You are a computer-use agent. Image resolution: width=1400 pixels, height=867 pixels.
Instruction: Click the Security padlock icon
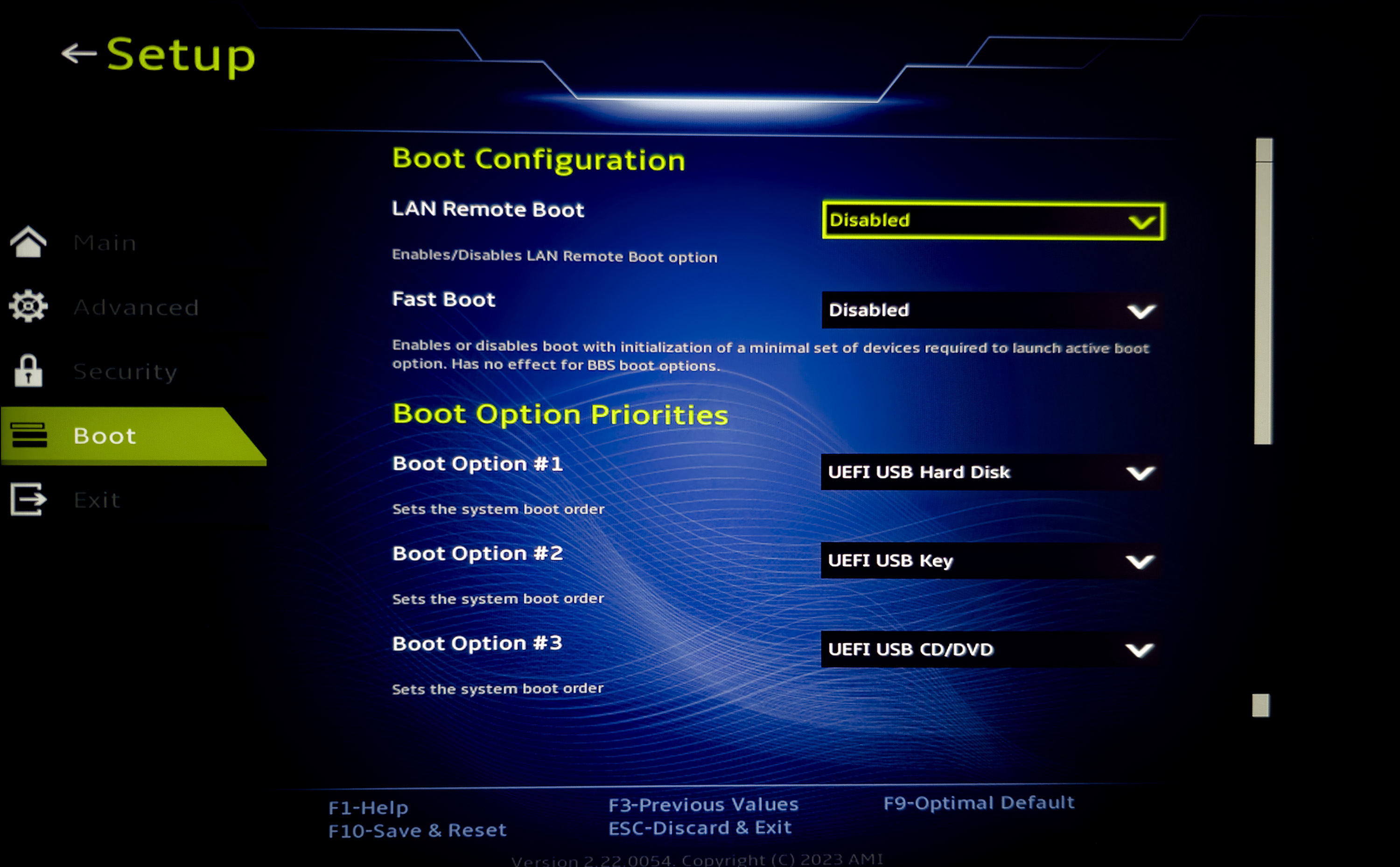pyautogui.click(x=28, y=371)
